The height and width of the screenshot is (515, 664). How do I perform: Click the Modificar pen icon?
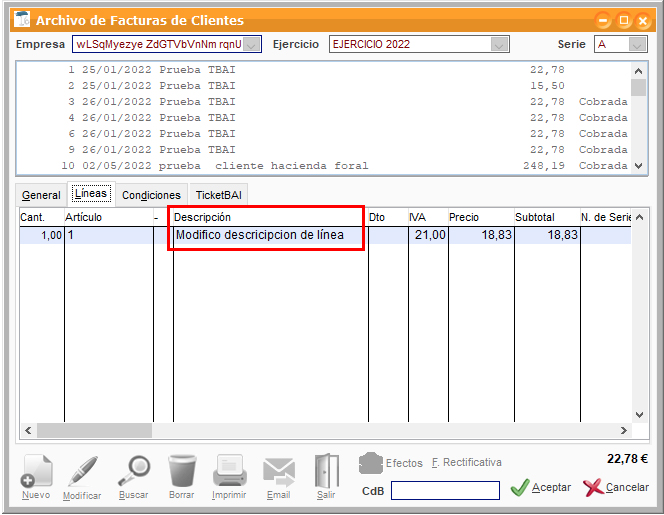coord(82,471)
